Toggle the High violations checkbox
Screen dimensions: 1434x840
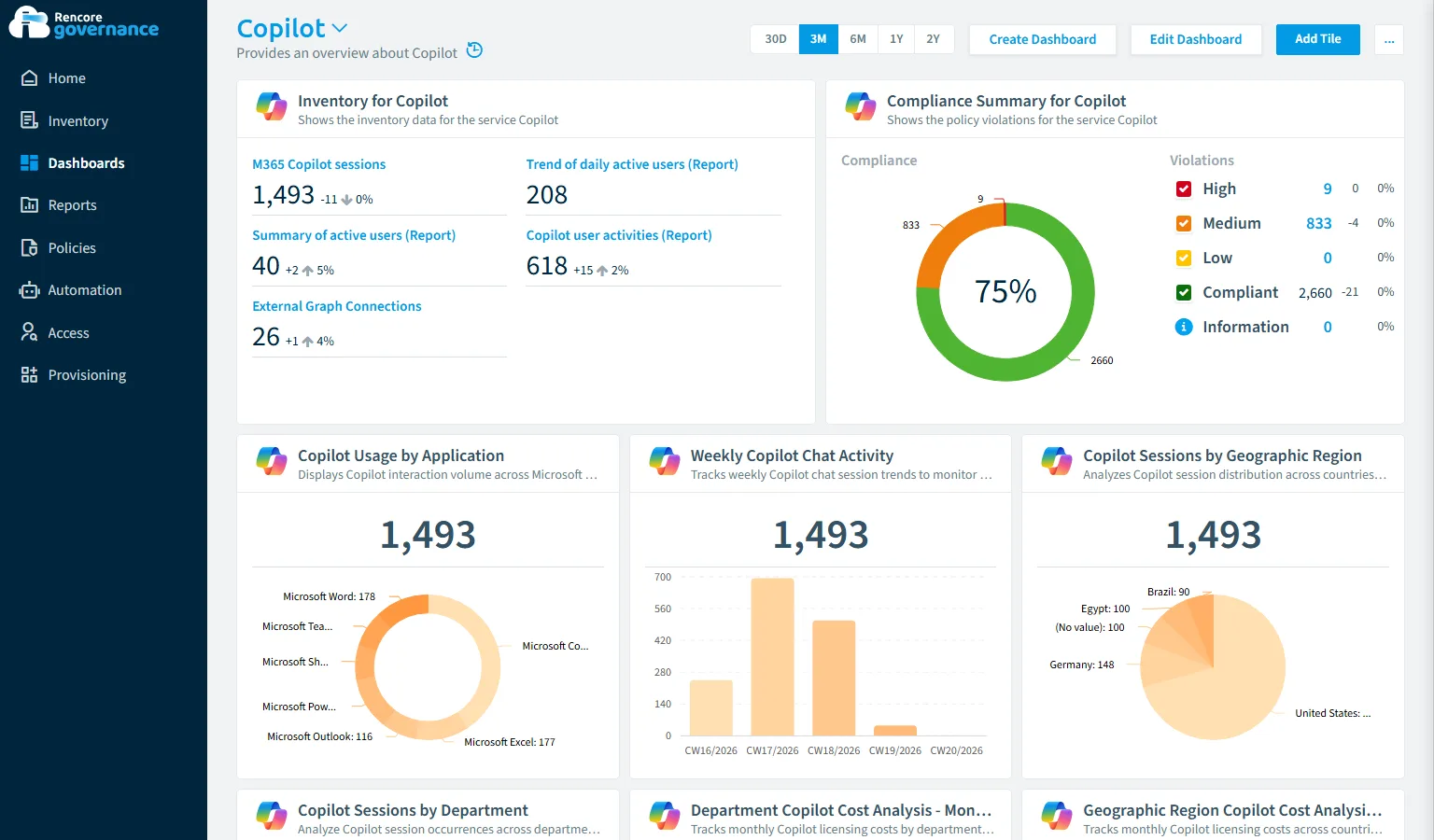pos(1184,189)
